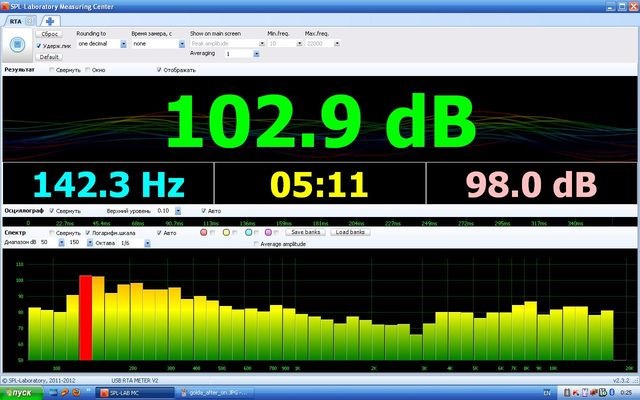Toggle the Окно checkbox

(x=88, y=70)
